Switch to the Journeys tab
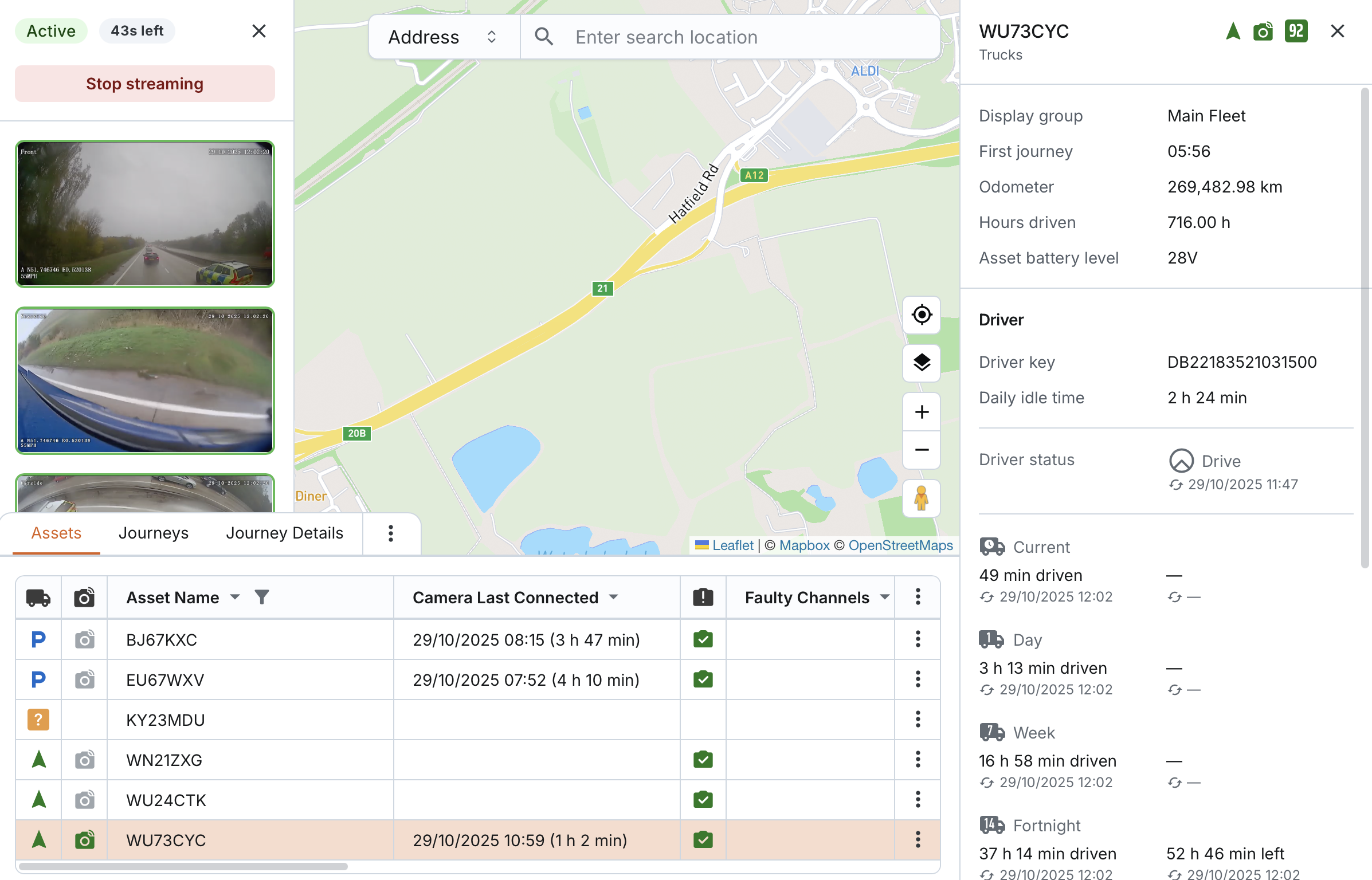The width and height of the screenshot is (1372, 880). pos(153,533)
